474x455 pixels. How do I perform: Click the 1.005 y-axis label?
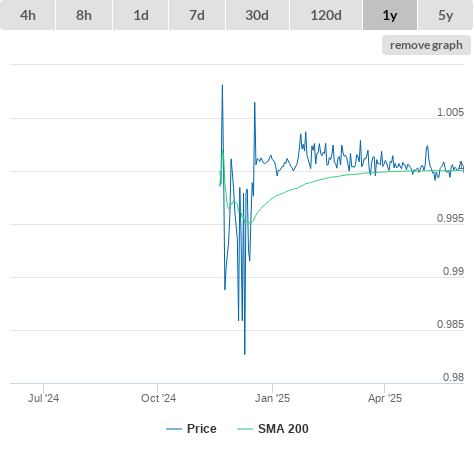(x=450, y=112)
